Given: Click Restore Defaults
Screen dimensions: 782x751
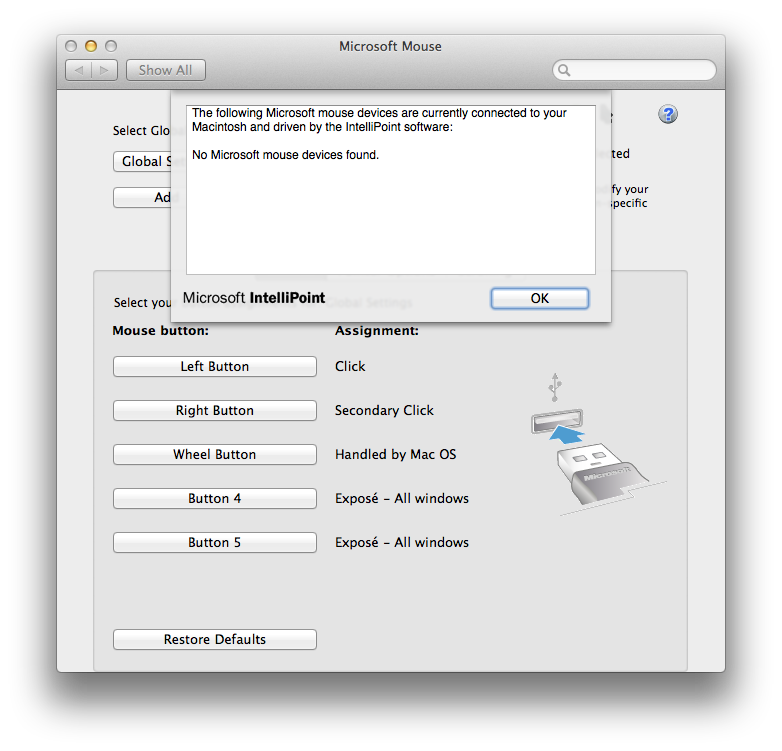Looking at the screenshot, I should pos(215,639).
